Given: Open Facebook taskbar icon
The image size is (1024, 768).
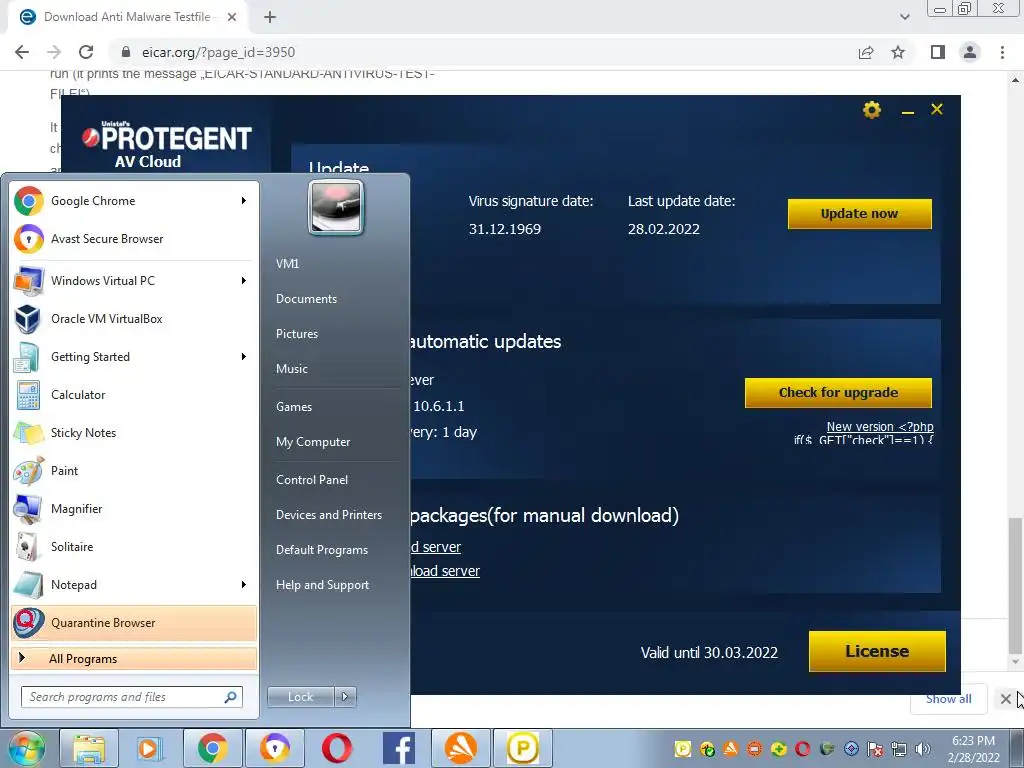Looking at the screenshot, I should point(398,748).
